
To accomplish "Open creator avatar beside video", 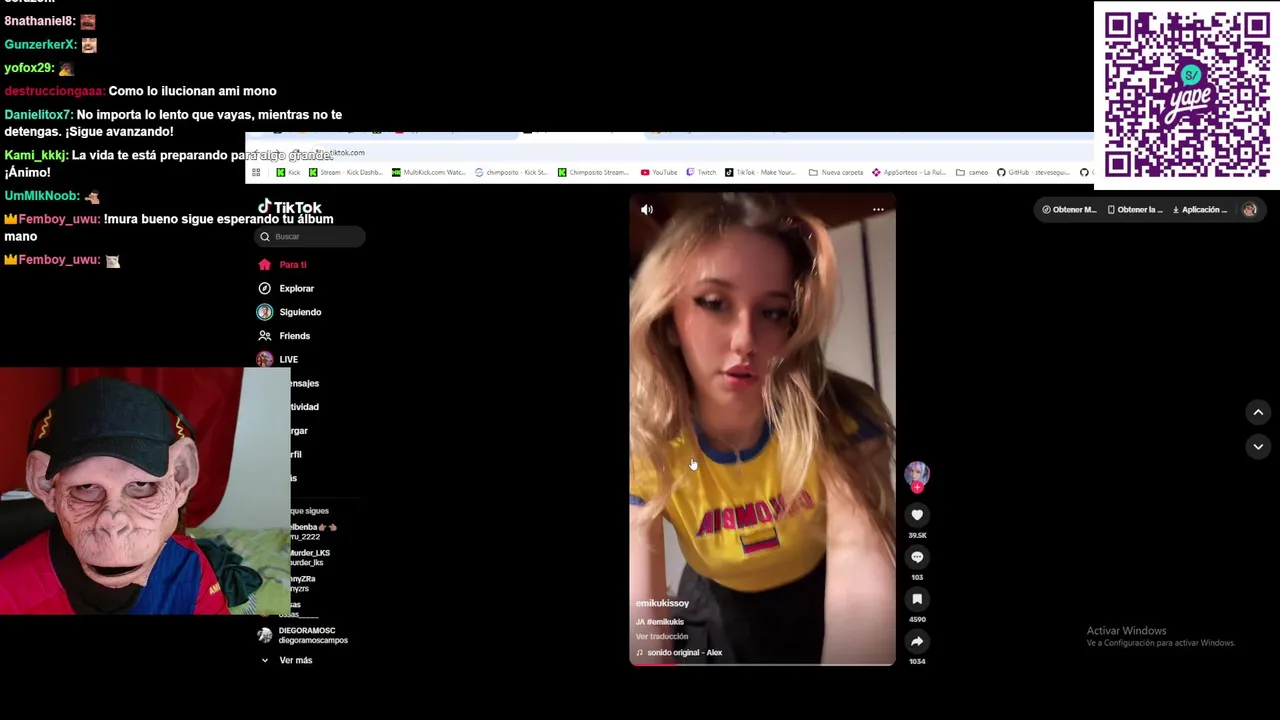I will tap(917, 473).
